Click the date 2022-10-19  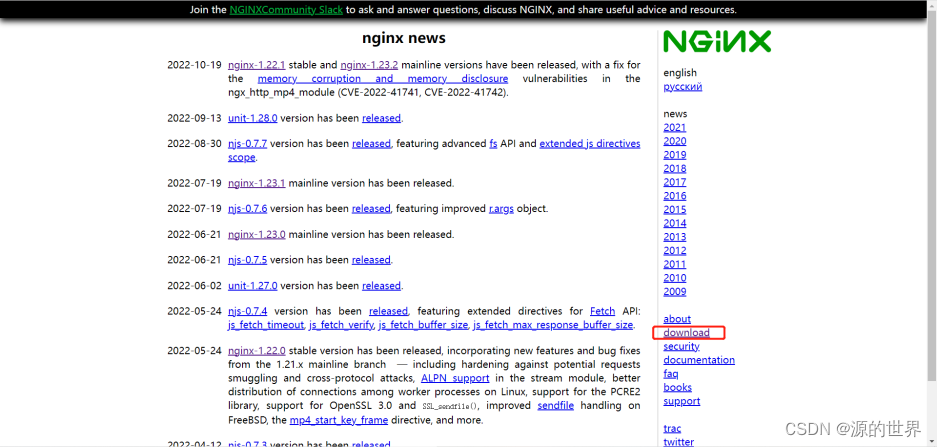coord(194,65)
